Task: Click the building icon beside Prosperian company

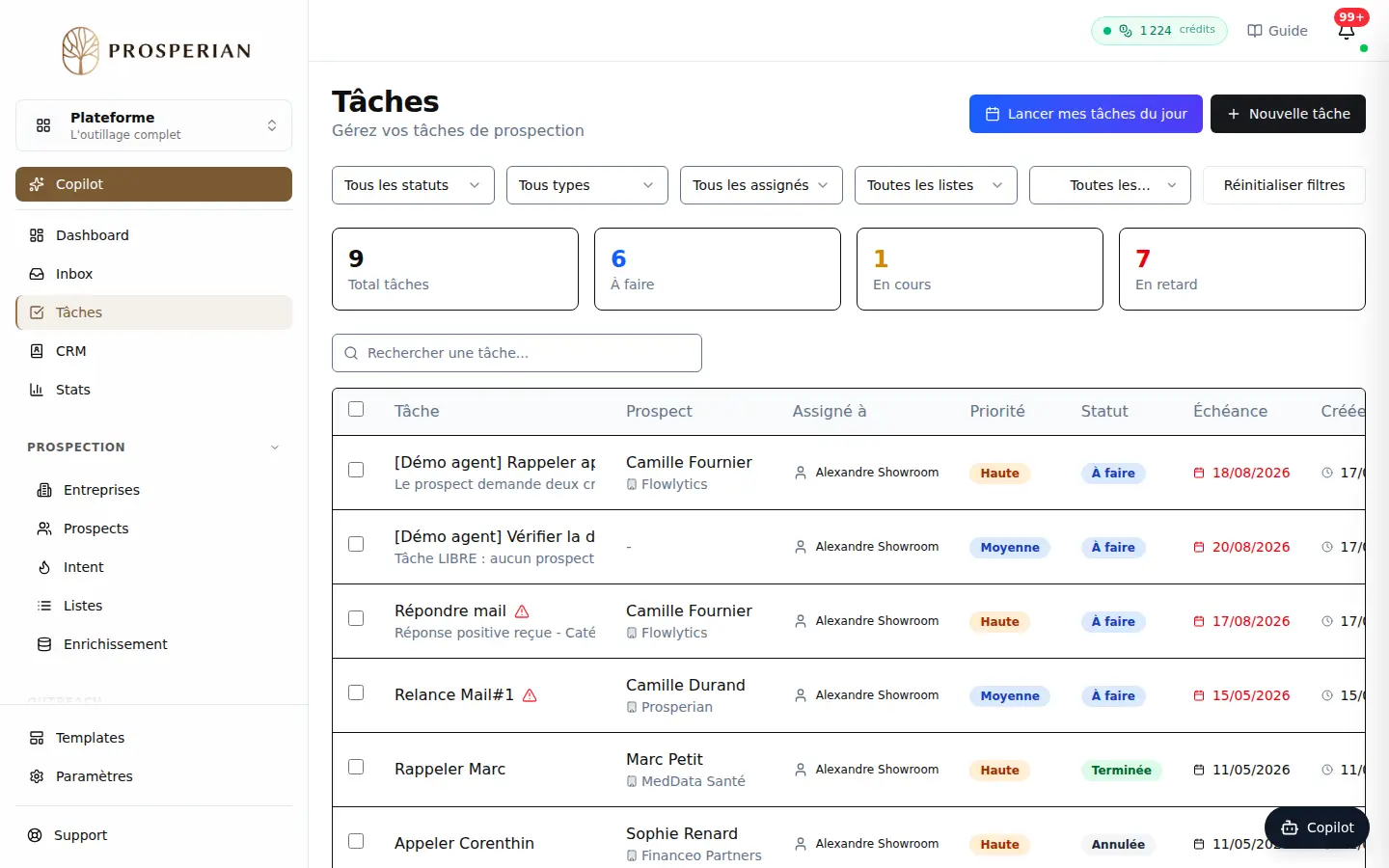Action: click(x=632, y=707)
